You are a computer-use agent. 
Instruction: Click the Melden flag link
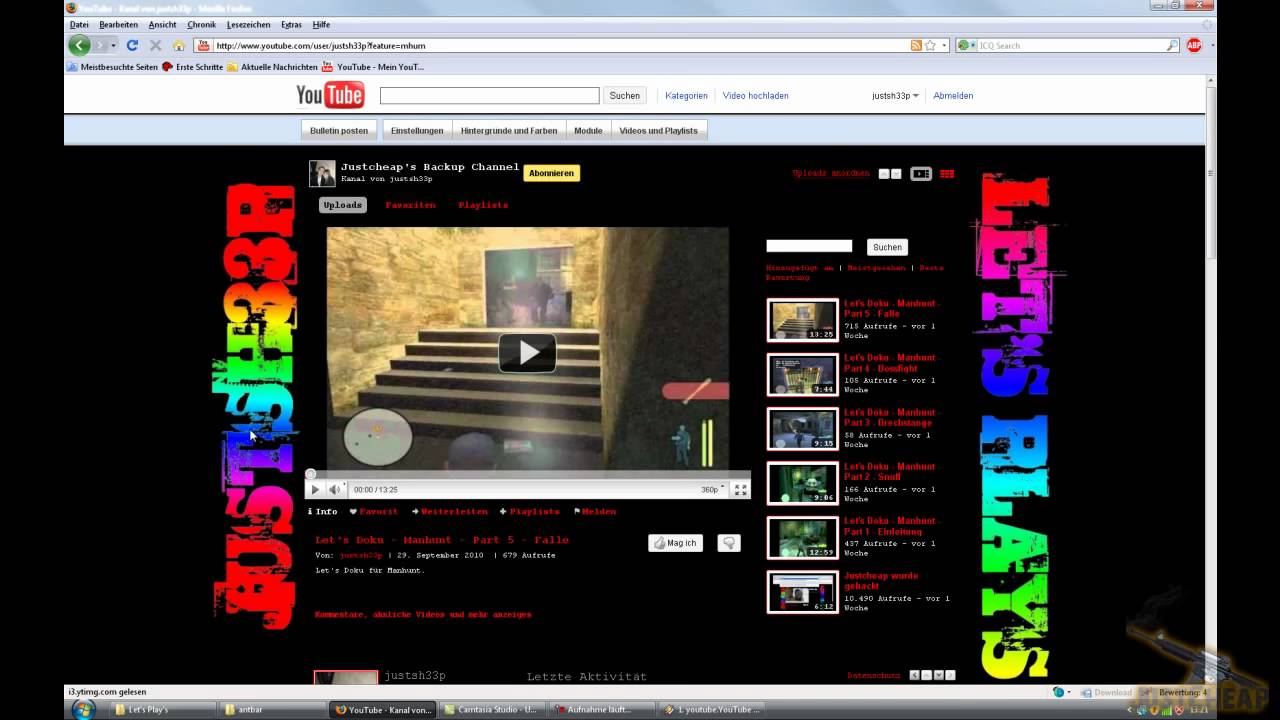[x=595, y=511]
